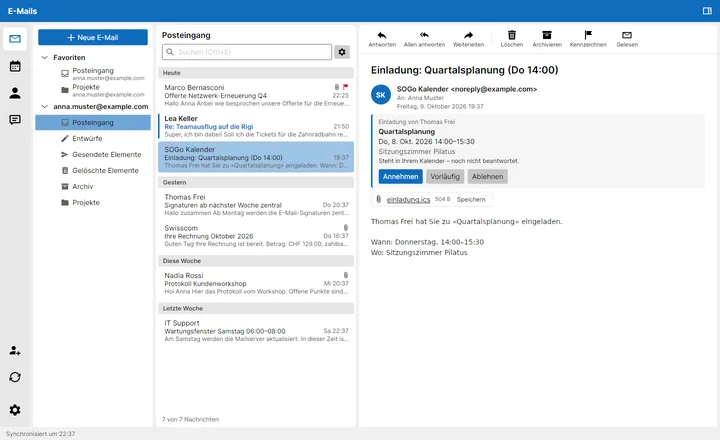Open Gelöschte Elemente folder
This screenshot has height=440, width=720.
click(x=93, y=170)
